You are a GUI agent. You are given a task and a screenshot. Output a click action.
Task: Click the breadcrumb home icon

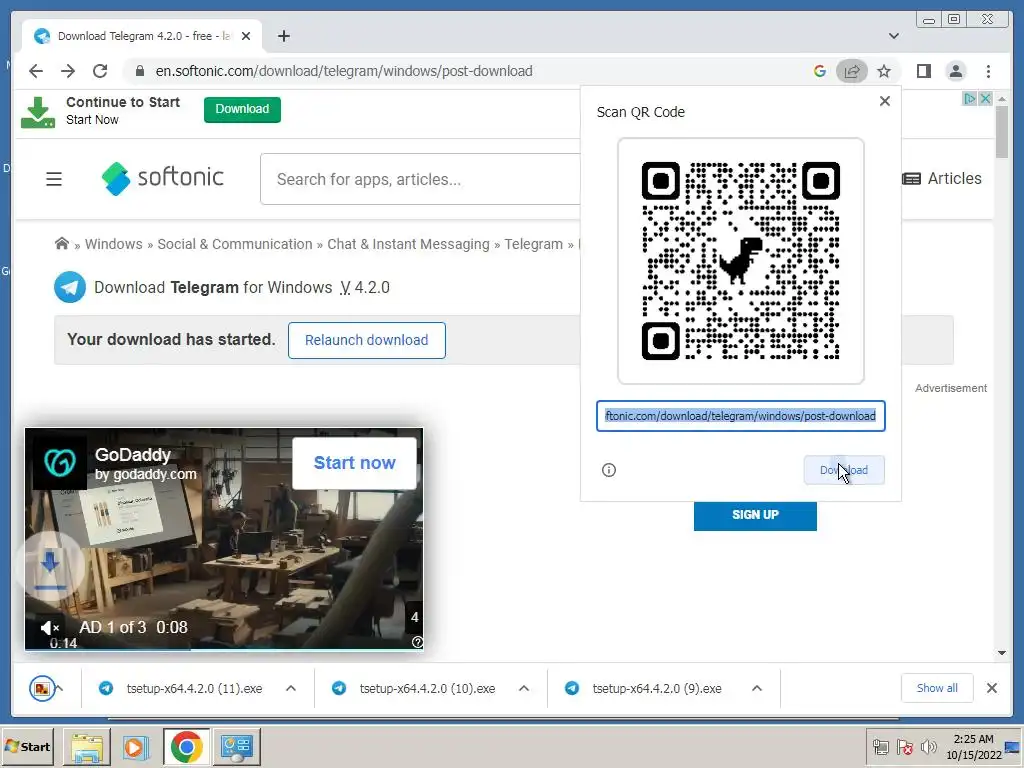coord(61,244)
